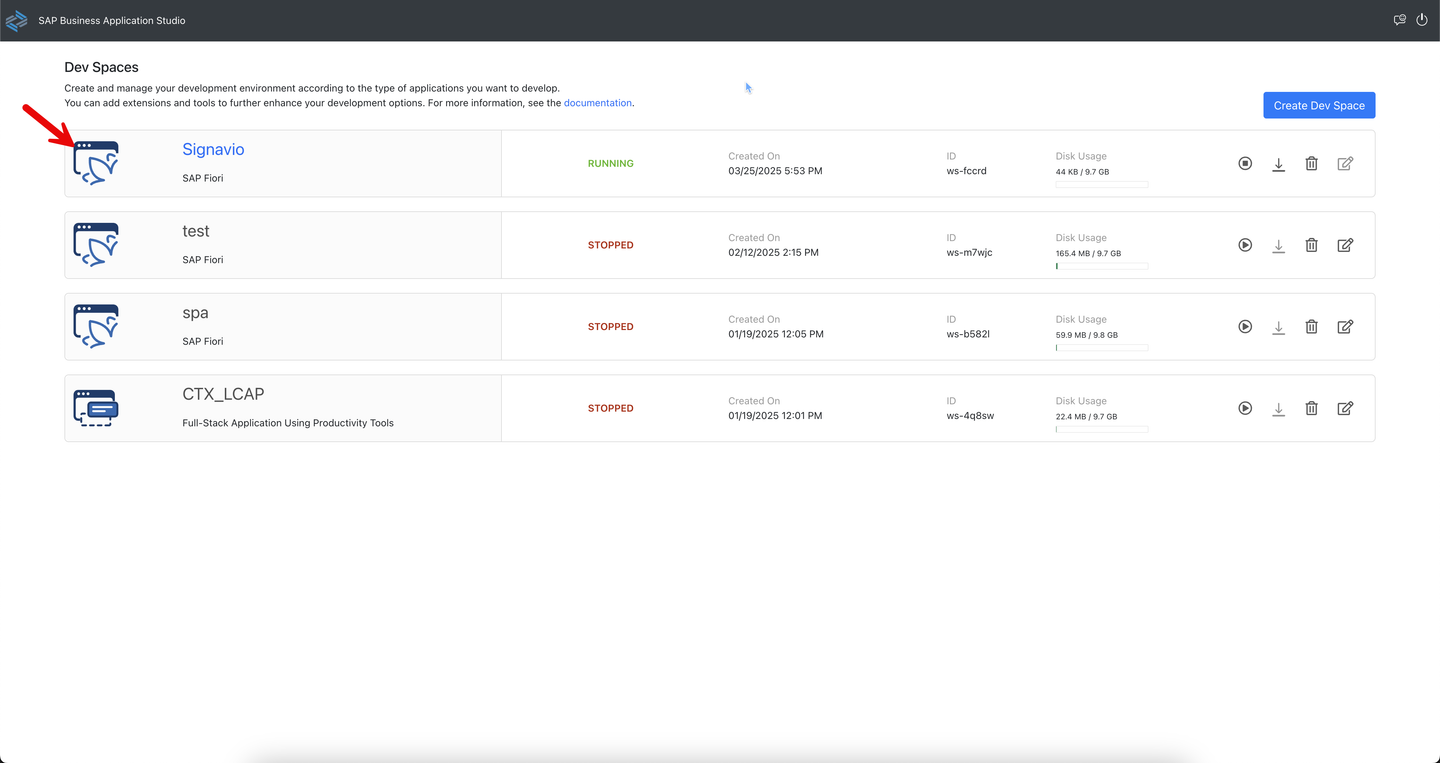Edit the Signavio dev space
Image resolution: width=1440 pixels, height=763 pixels.
[x=1345, y=163]
